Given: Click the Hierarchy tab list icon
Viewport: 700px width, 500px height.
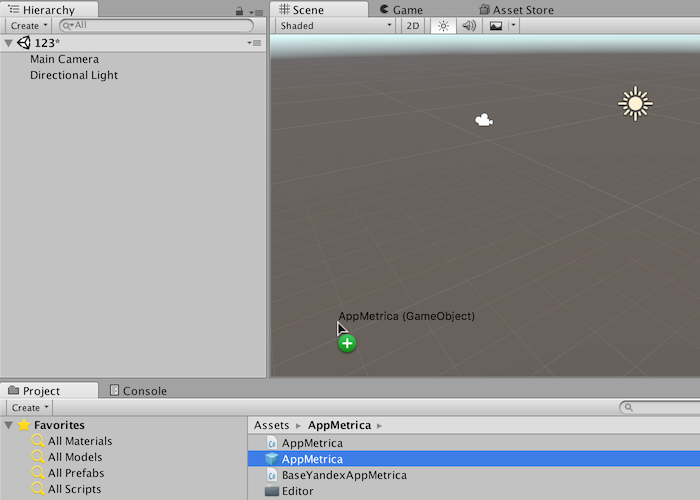Looking at the screenshot, I should coord(13,9).
